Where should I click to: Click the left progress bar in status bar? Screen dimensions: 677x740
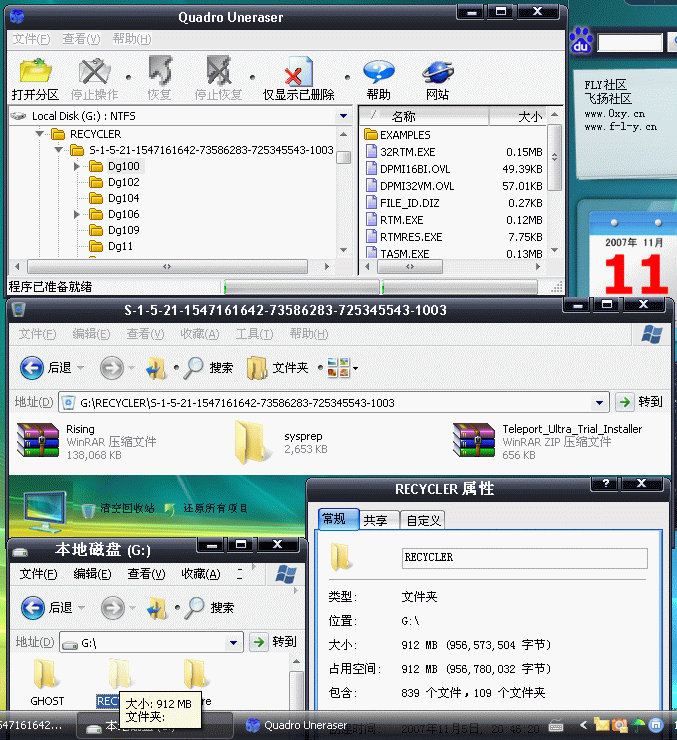point(302,286)
